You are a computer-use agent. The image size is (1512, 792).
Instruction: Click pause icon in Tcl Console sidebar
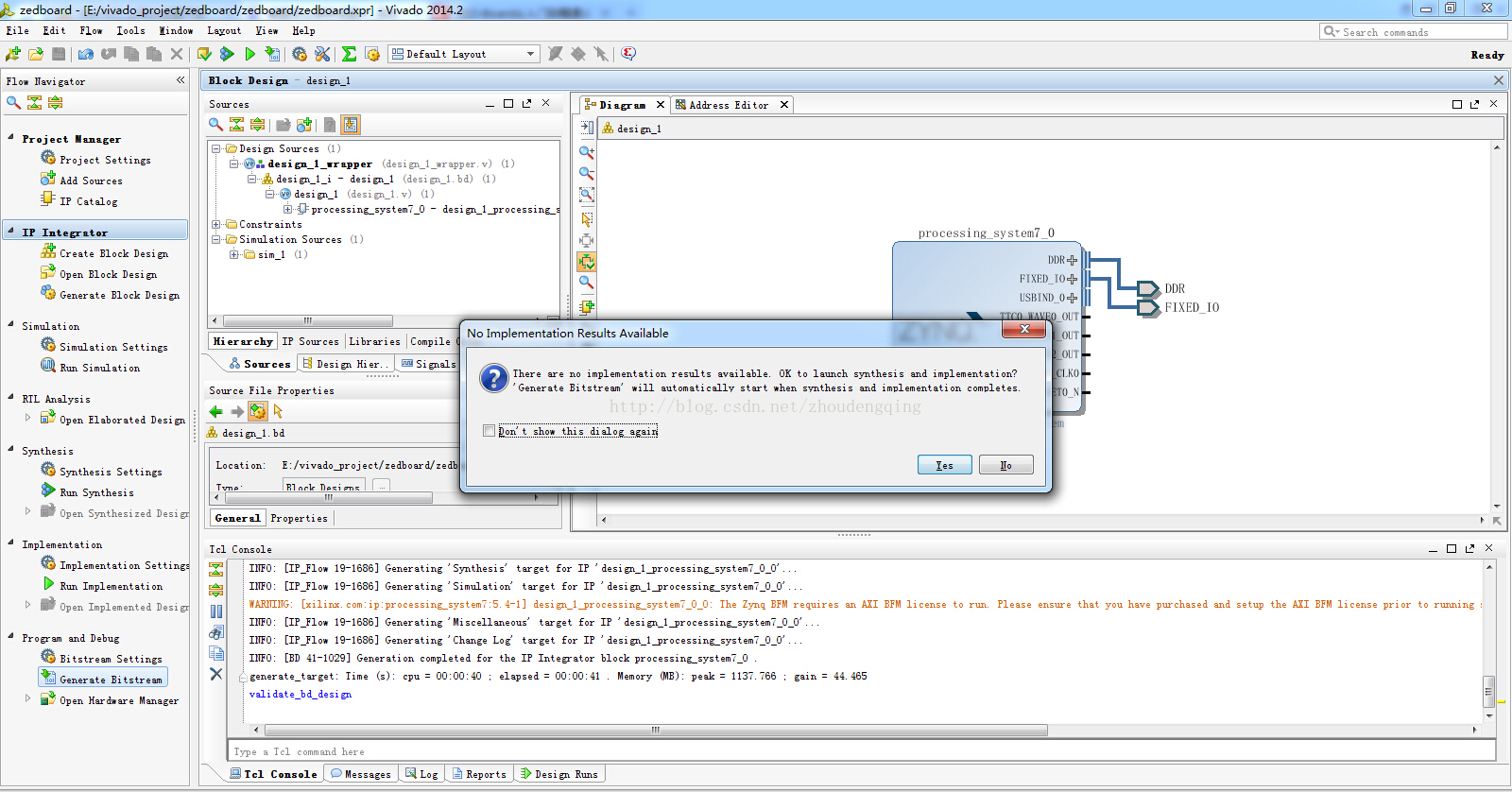click(216, 611)
